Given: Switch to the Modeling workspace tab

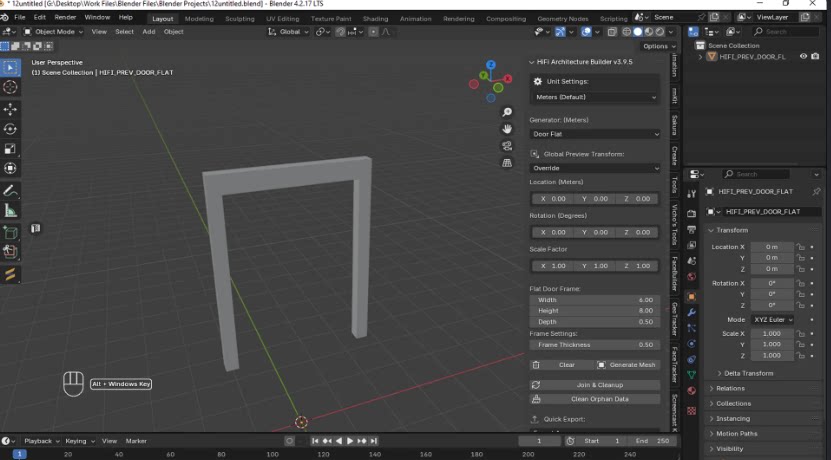Looking at the screenshot, I should pyautogui.click(x=199, y=19).
